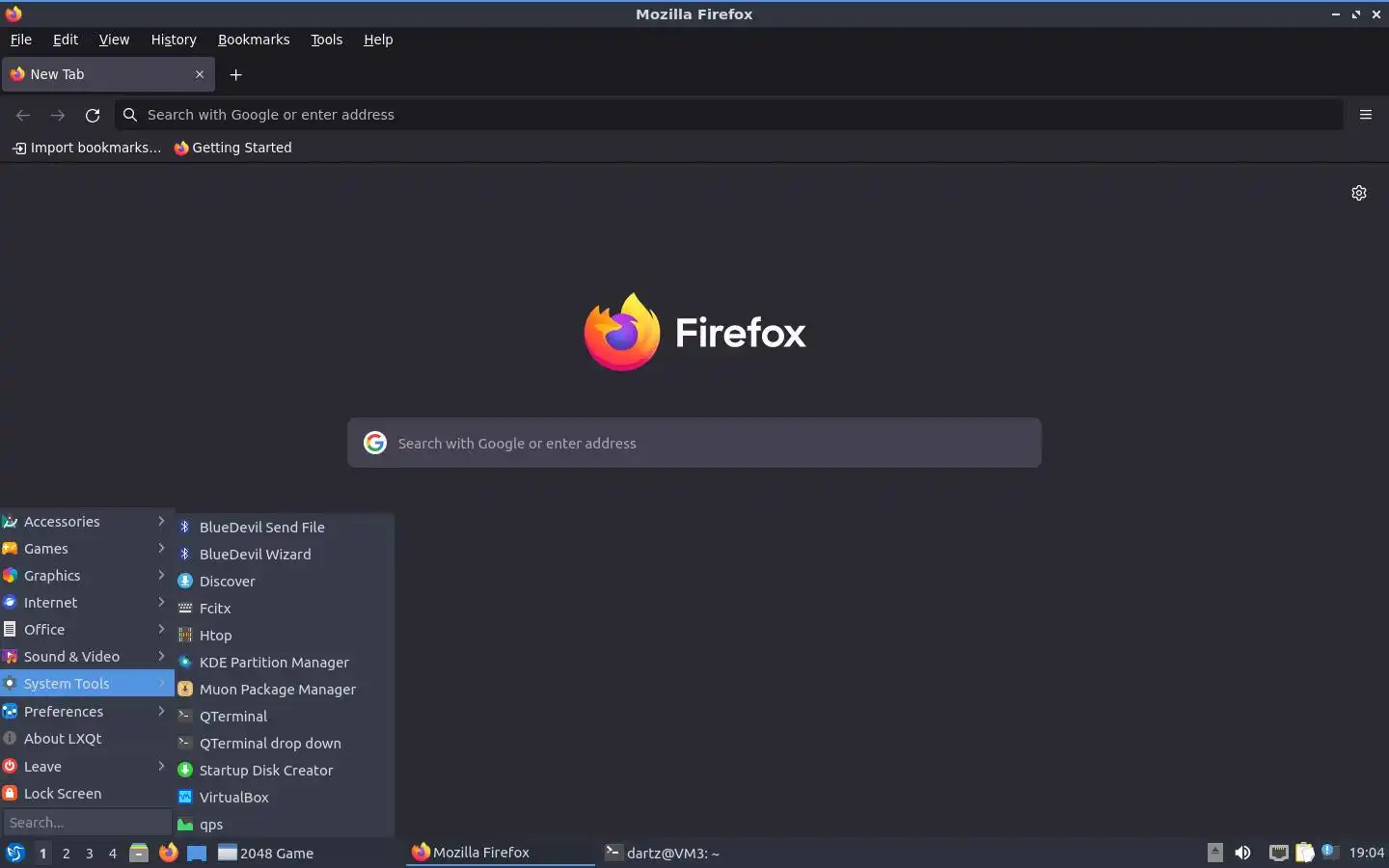
Task: Click the qps process icon
Action: tap(185, 824)
